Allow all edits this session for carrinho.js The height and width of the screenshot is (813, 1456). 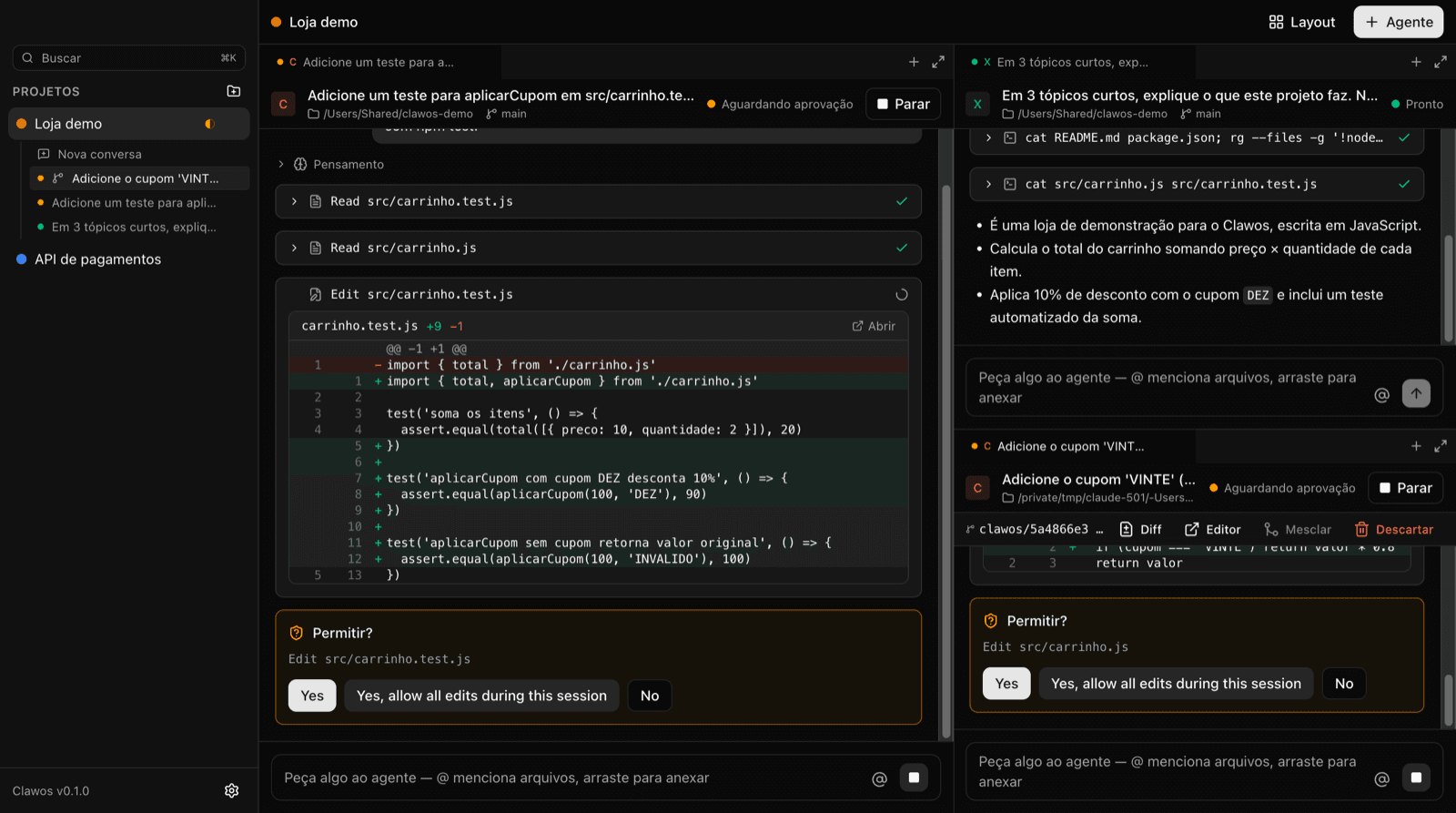tap(1176, 684)
